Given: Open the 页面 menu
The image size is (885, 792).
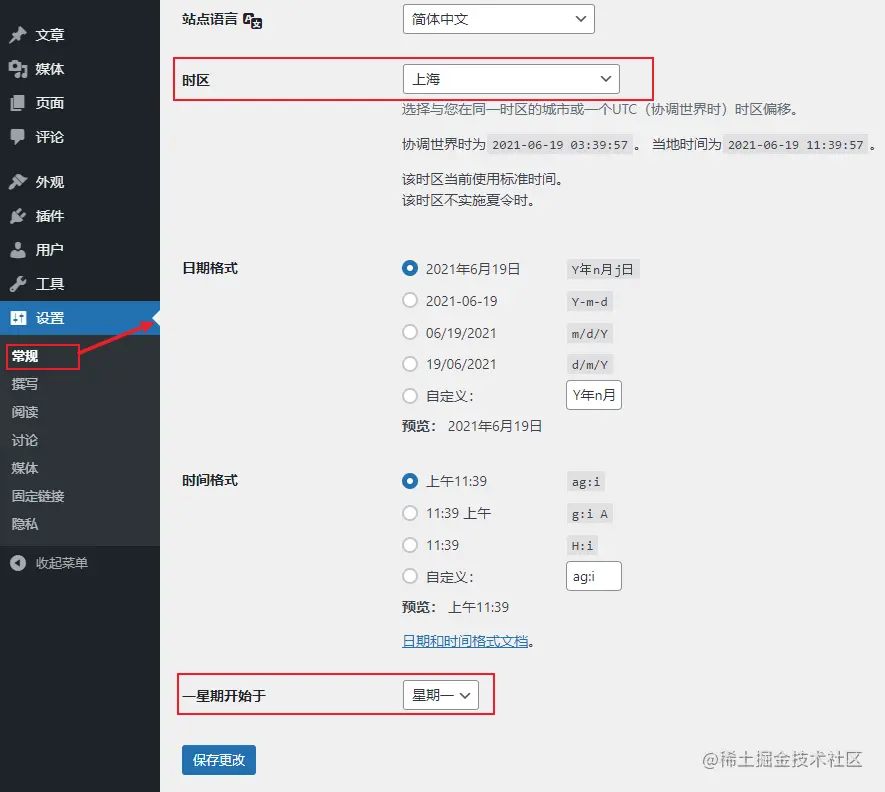Looking at the screenshot, I should 80,103.
